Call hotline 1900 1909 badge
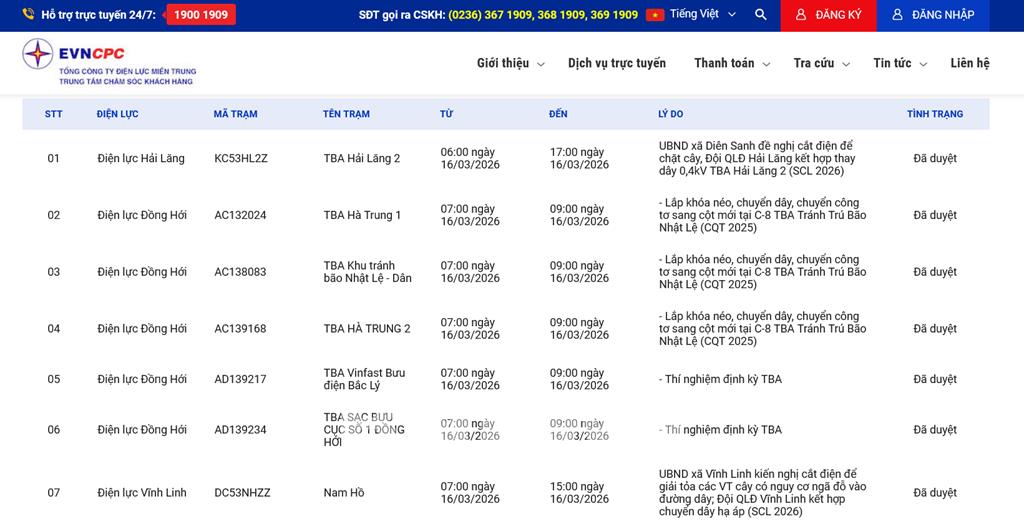1024x529 pixels. (x=201, y=15)
